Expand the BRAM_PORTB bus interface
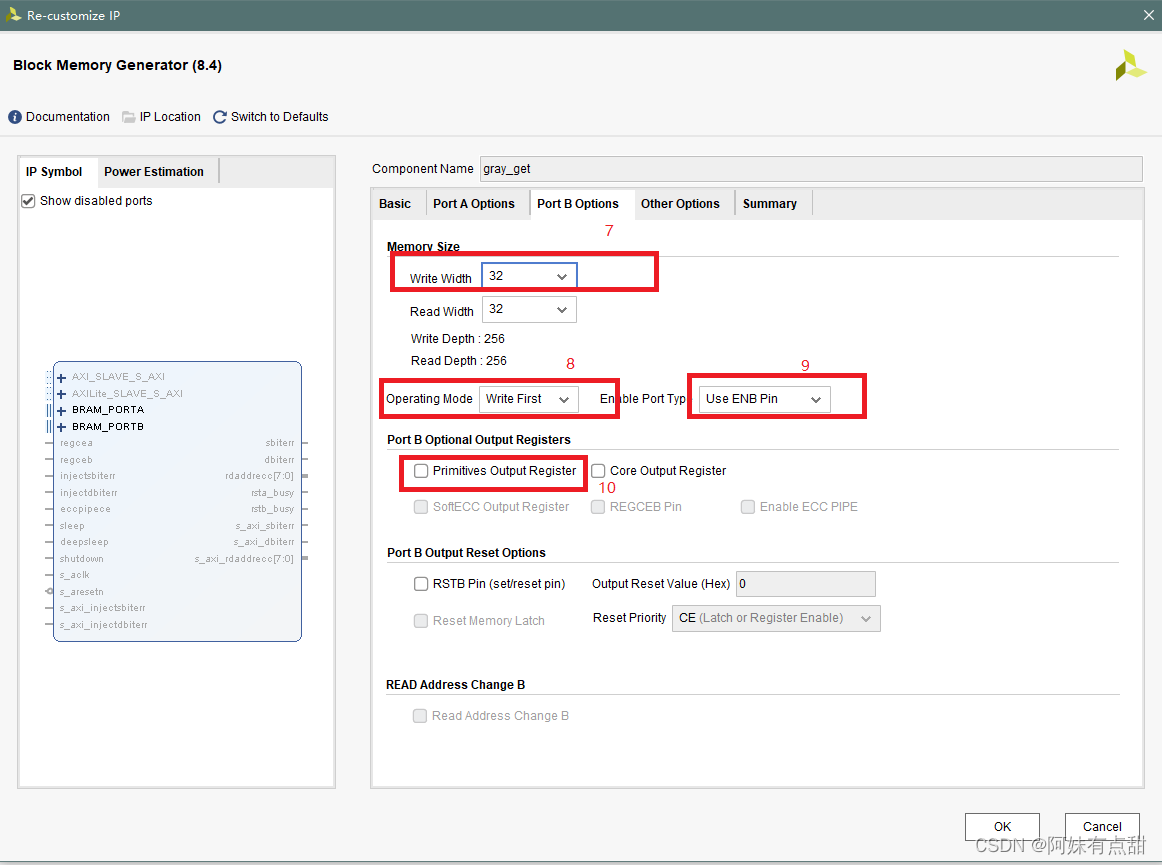Screen dimensions: 1162x865 62,427
